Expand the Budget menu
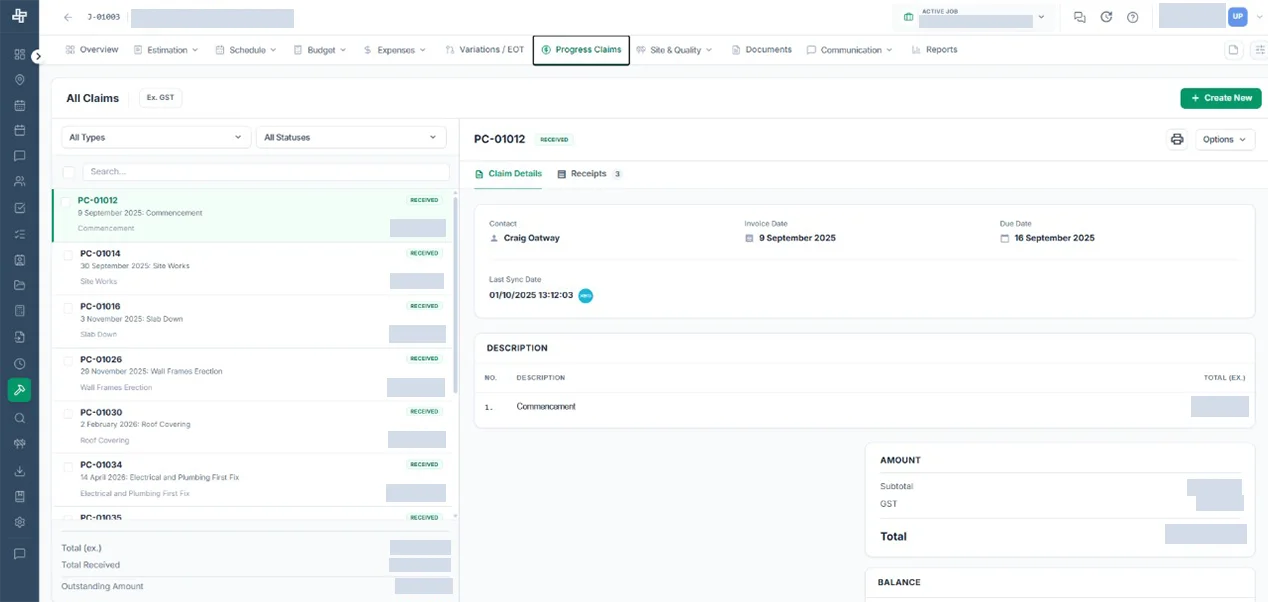 320,49
